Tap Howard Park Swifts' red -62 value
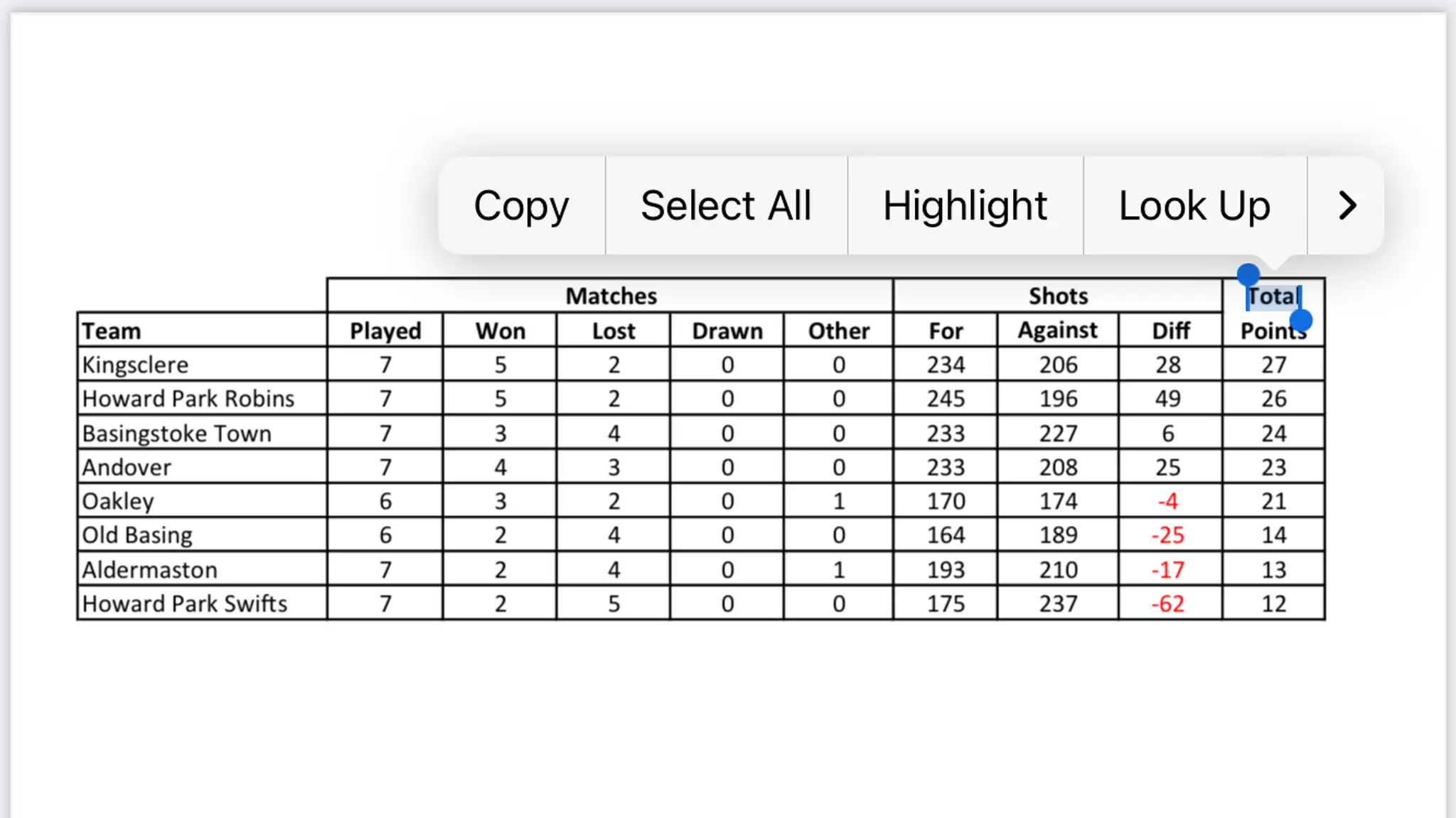1456x818 pixels. pos(1167,603)
